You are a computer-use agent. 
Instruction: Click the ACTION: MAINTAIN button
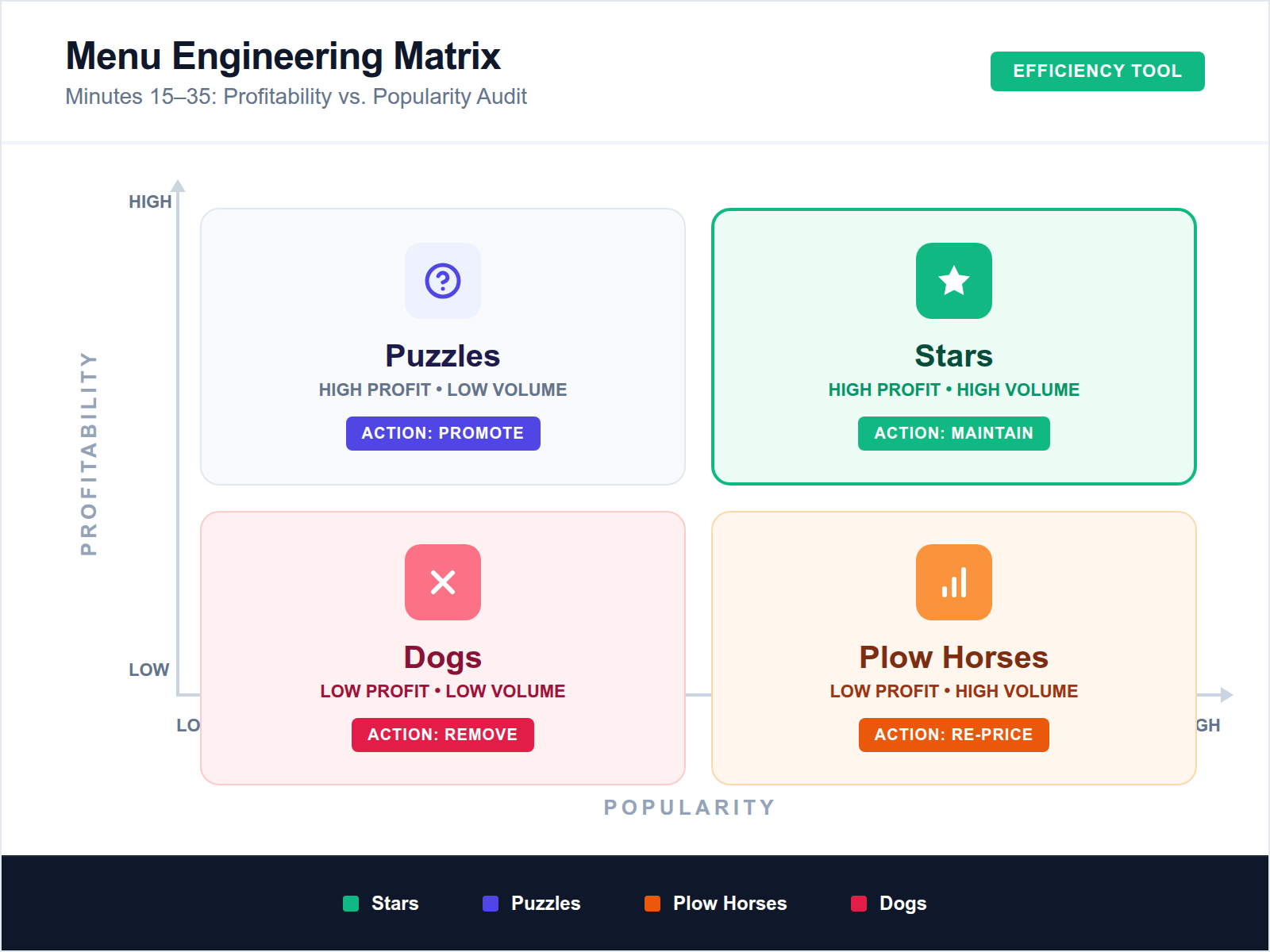tap(953, 433)
